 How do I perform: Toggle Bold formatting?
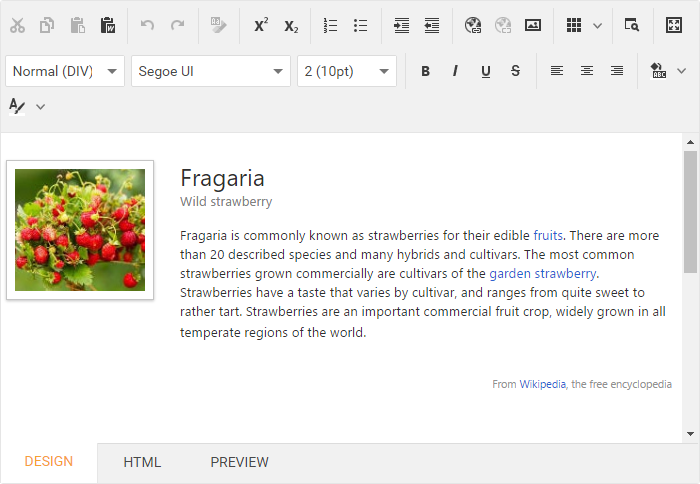tap(425, 71)
